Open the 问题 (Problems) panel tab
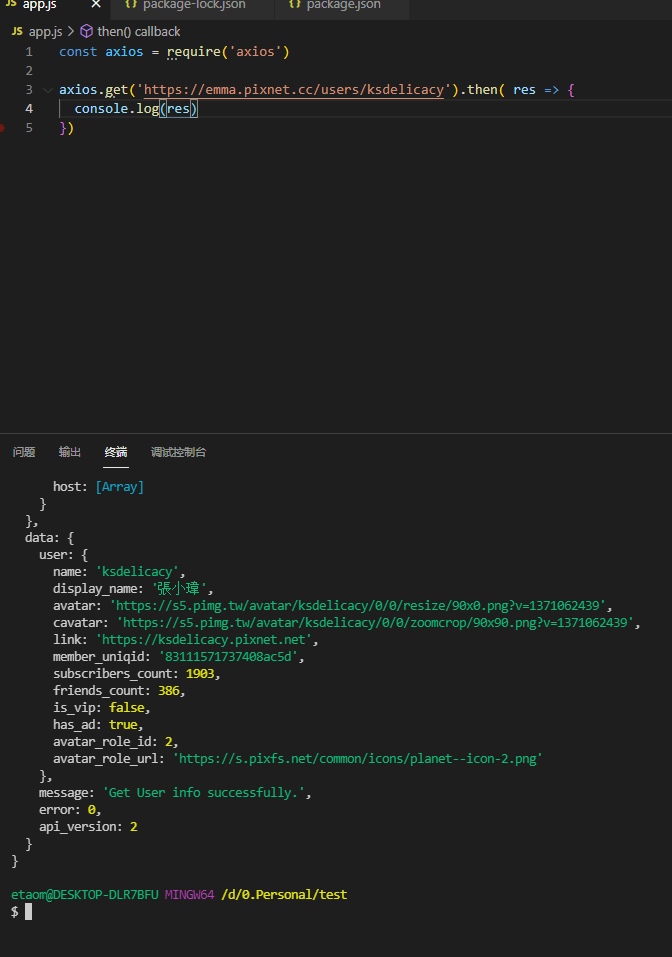This screenshot has width=672, height=957. [x=24, y=452]
